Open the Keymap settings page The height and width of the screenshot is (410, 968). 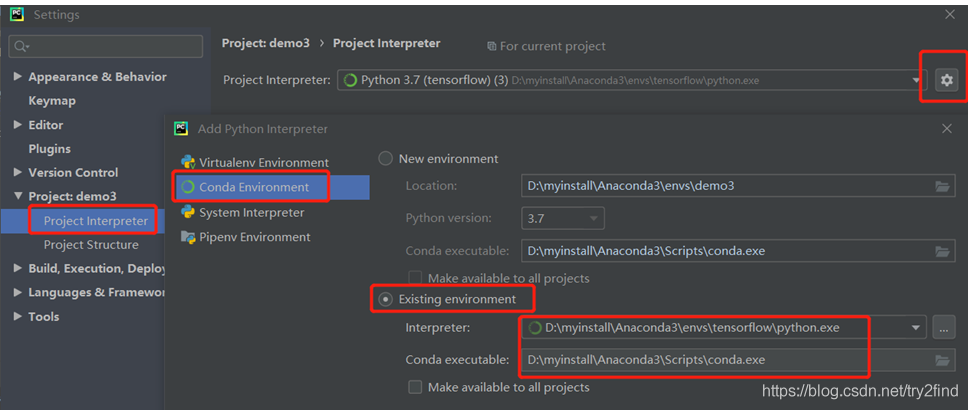coord(52,101)
